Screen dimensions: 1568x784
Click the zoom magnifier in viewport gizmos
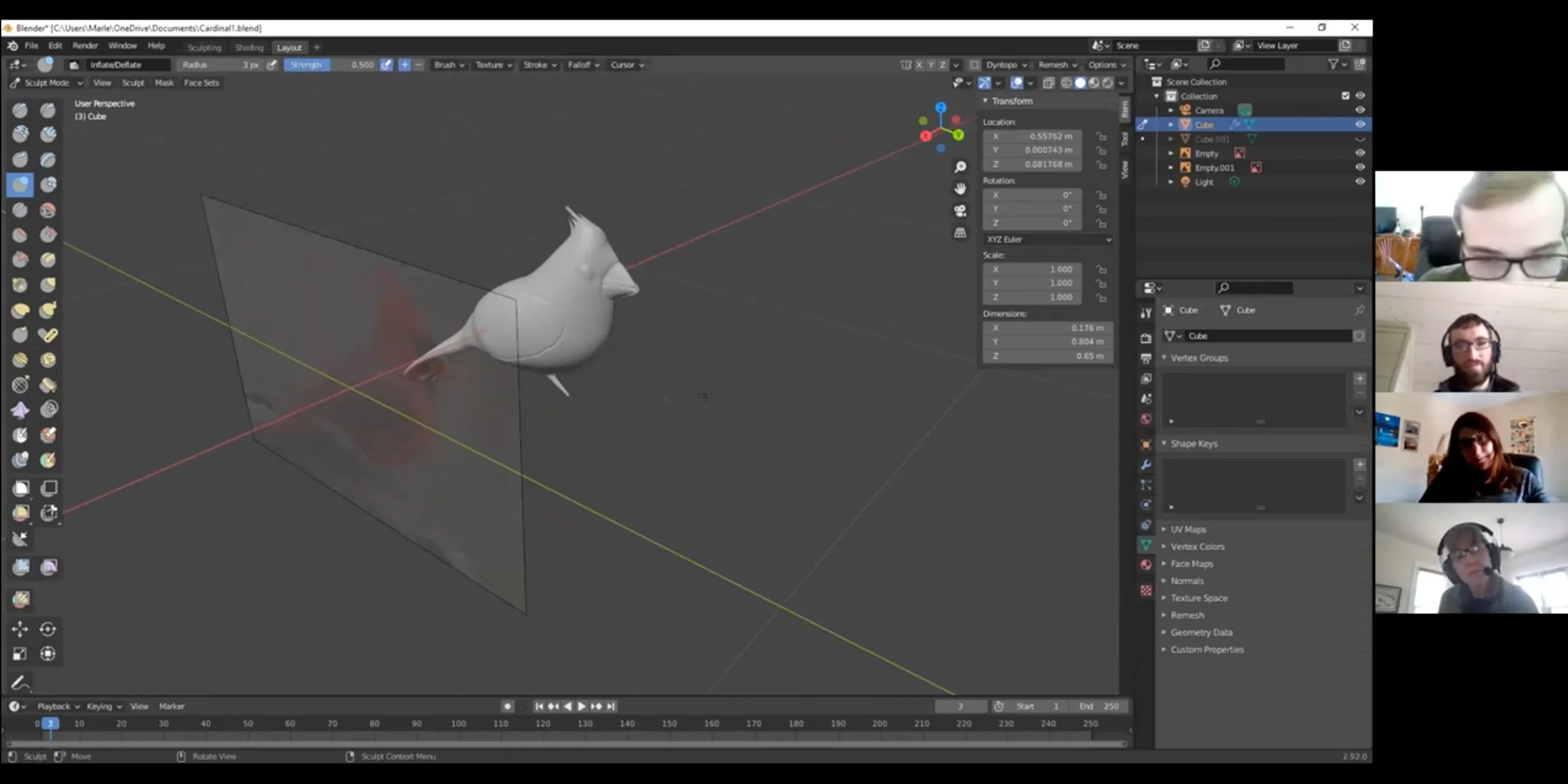click(x=961, y=166)
